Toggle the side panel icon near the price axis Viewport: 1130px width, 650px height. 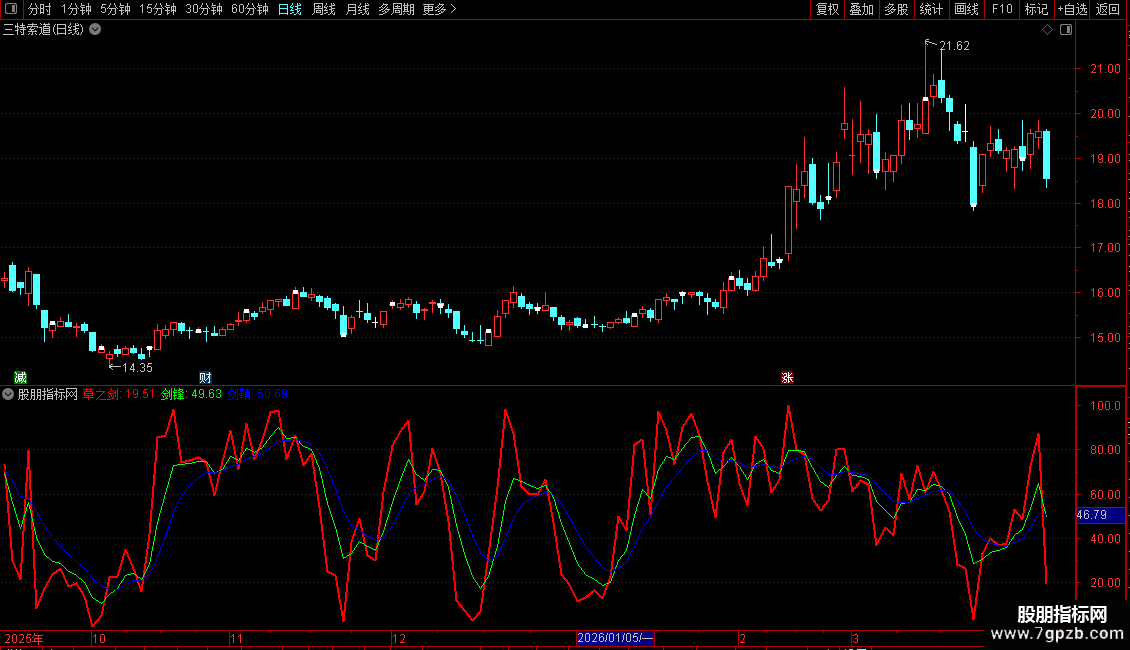1066,30
